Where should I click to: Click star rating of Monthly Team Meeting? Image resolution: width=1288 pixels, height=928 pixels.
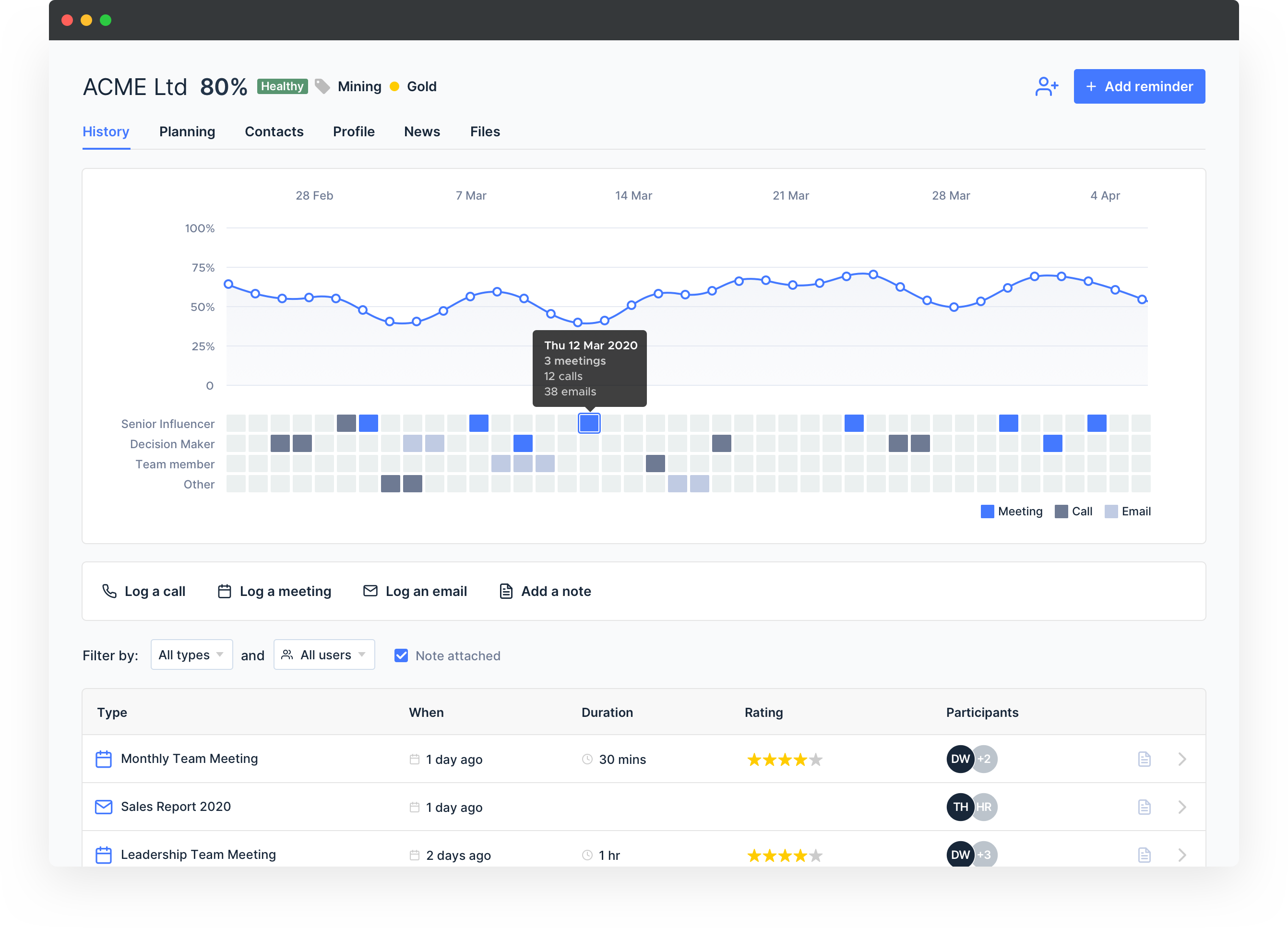click(784, 759)
